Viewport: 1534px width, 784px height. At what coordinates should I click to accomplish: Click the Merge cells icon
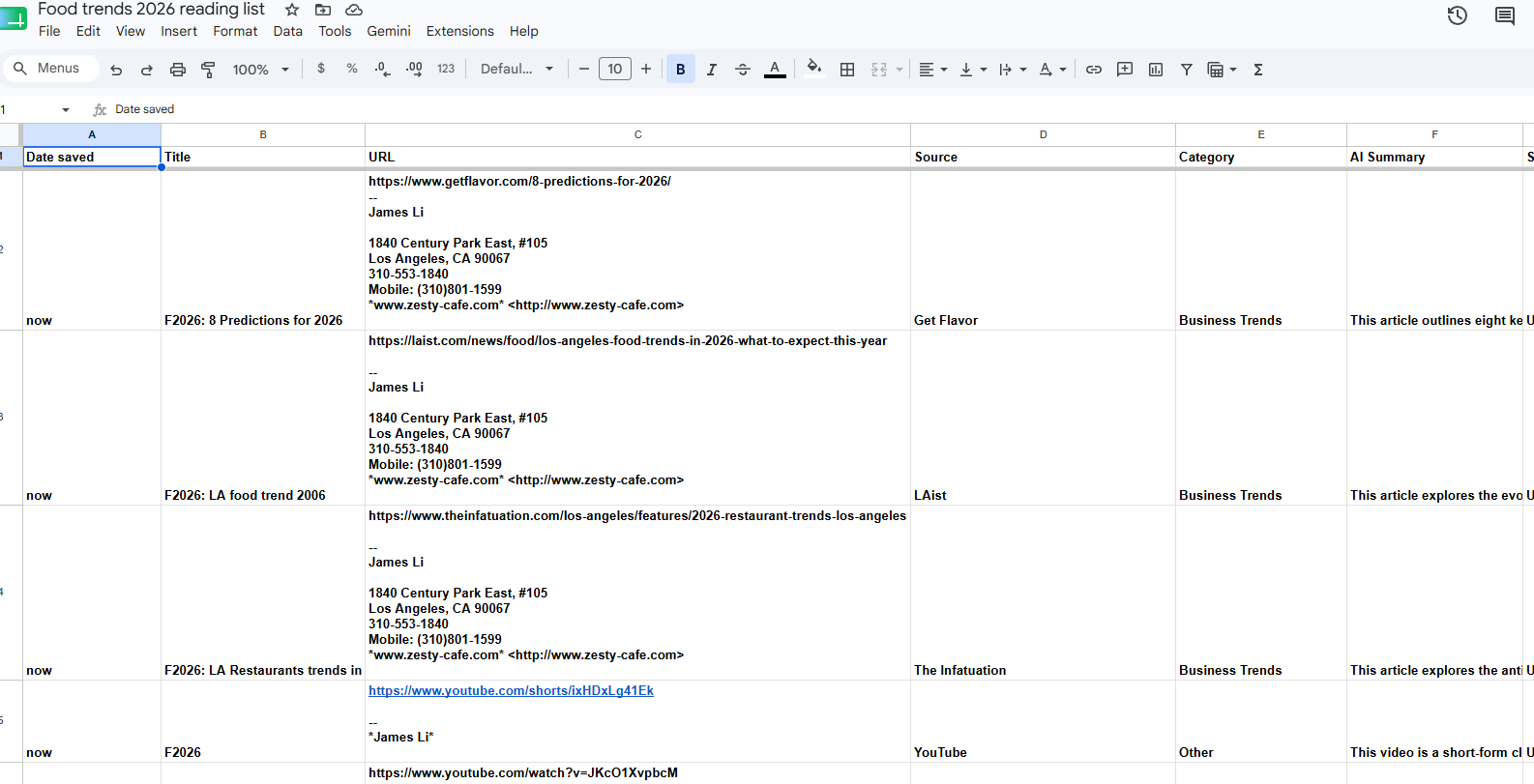coord(879,70)
